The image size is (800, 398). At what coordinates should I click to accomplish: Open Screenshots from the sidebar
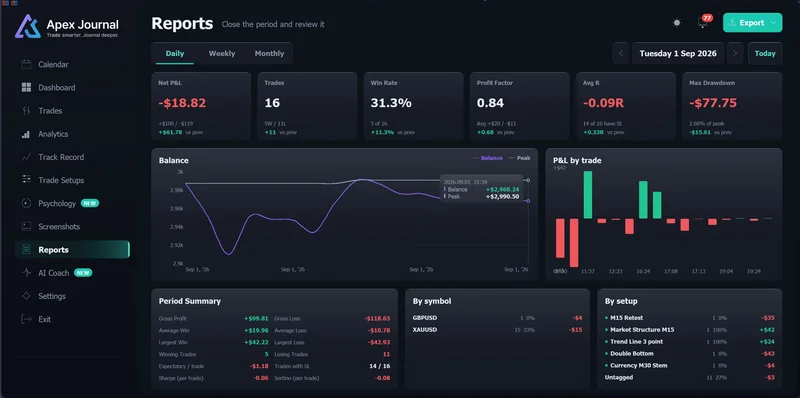click(x=72, y=227)
